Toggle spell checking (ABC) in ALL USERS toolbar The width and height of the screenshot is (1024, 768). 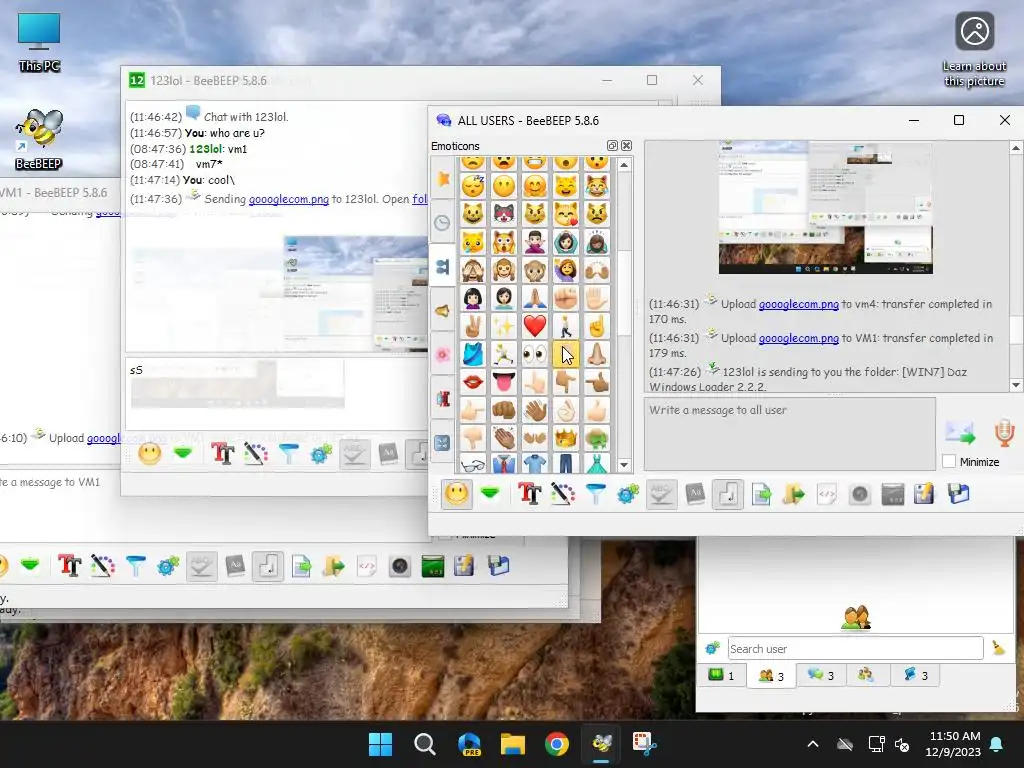tap(661, 494)
